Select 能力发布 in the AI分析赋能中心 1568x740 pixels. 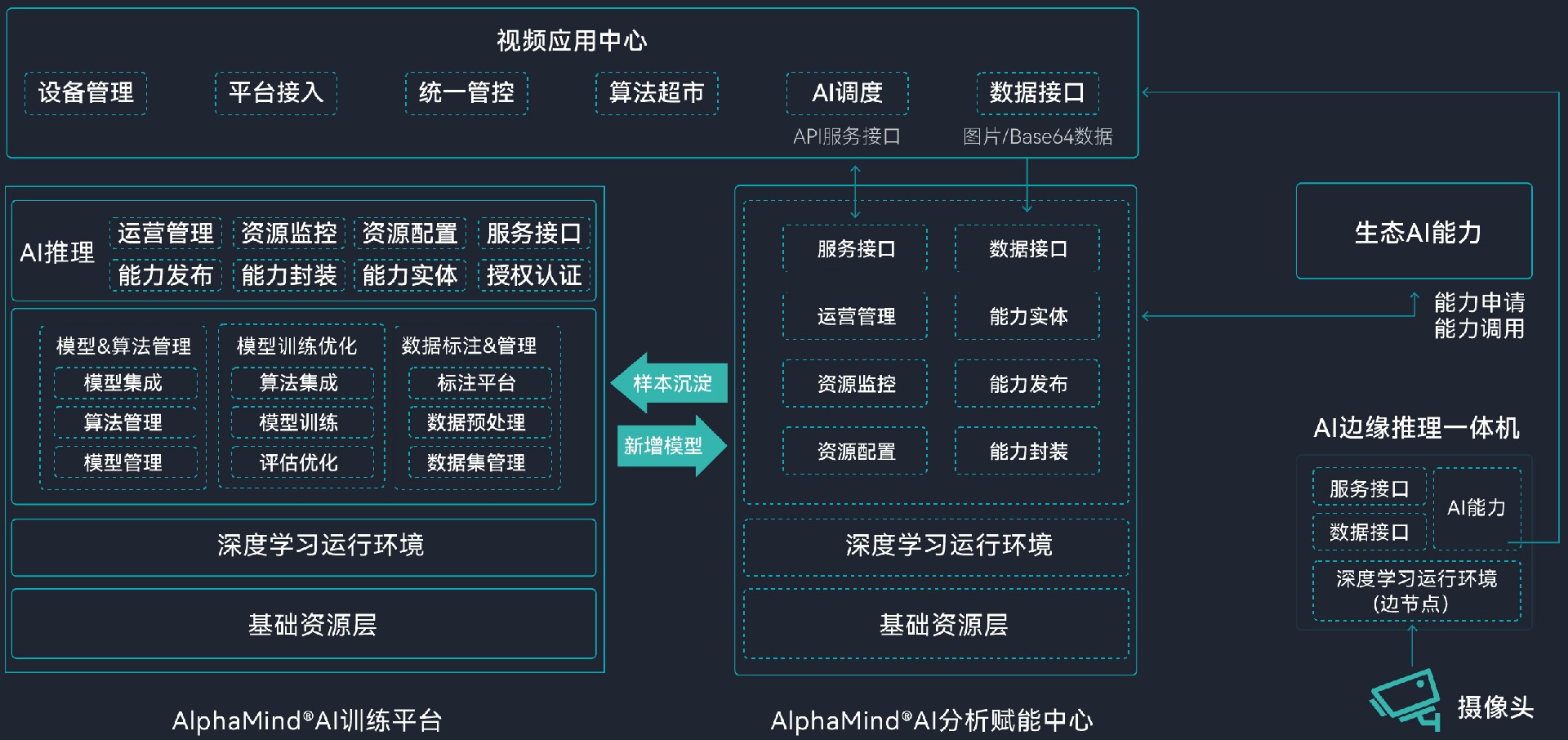[1027, 384]
